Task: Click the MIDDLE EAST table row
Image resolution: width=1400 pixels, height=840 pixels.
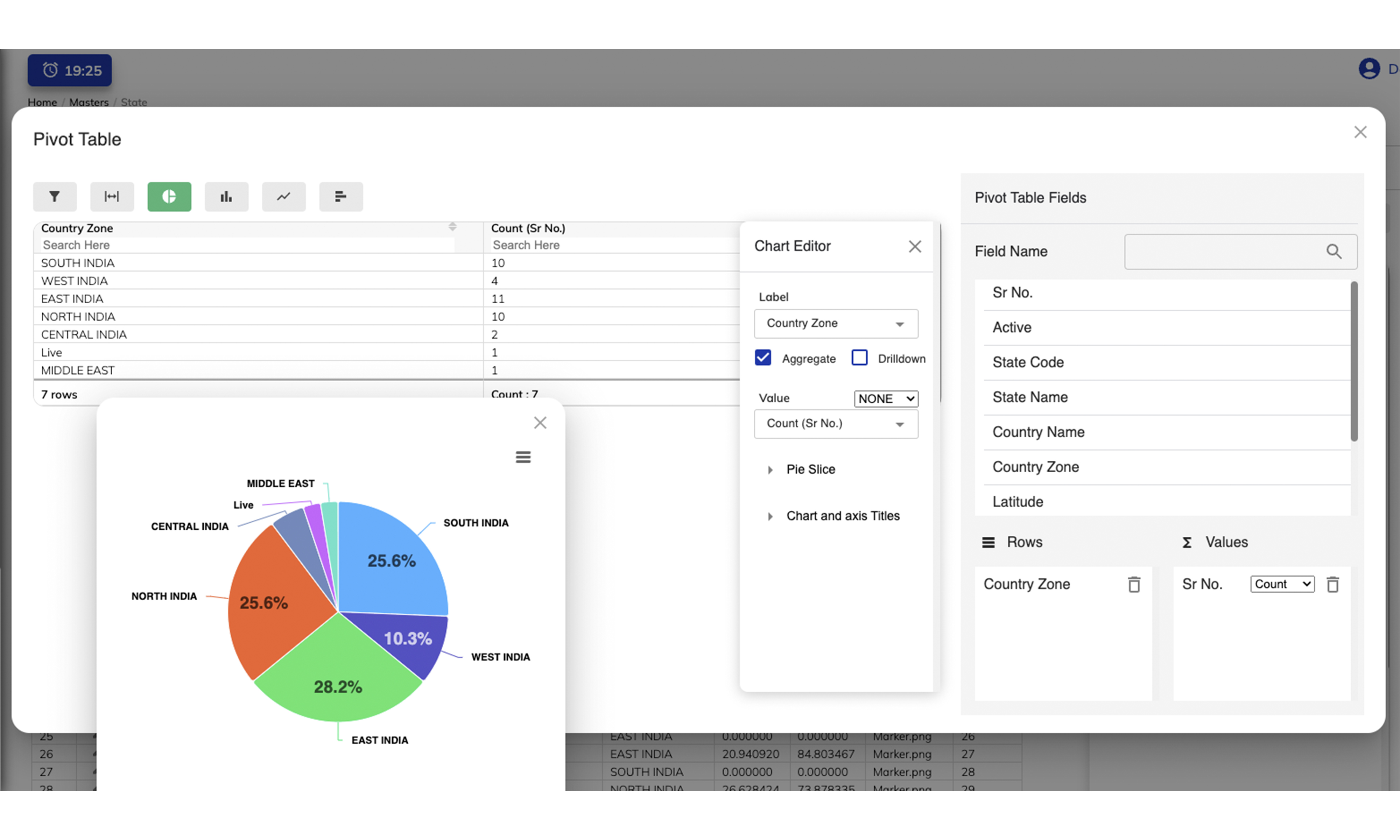Action: (387, 370)
